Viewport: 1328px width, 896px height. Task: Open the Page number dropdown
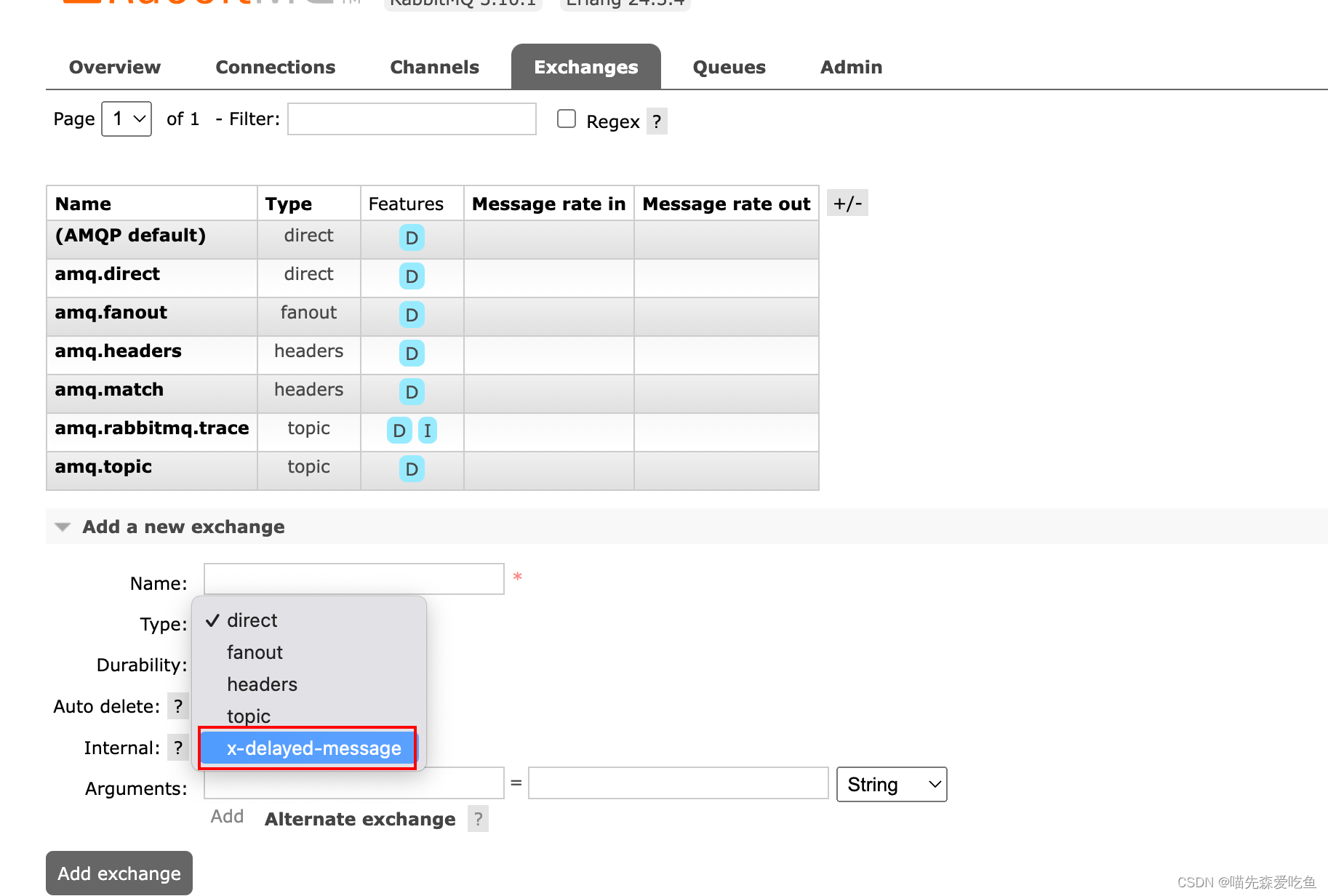pyautogui.click(x=126, y=119)
